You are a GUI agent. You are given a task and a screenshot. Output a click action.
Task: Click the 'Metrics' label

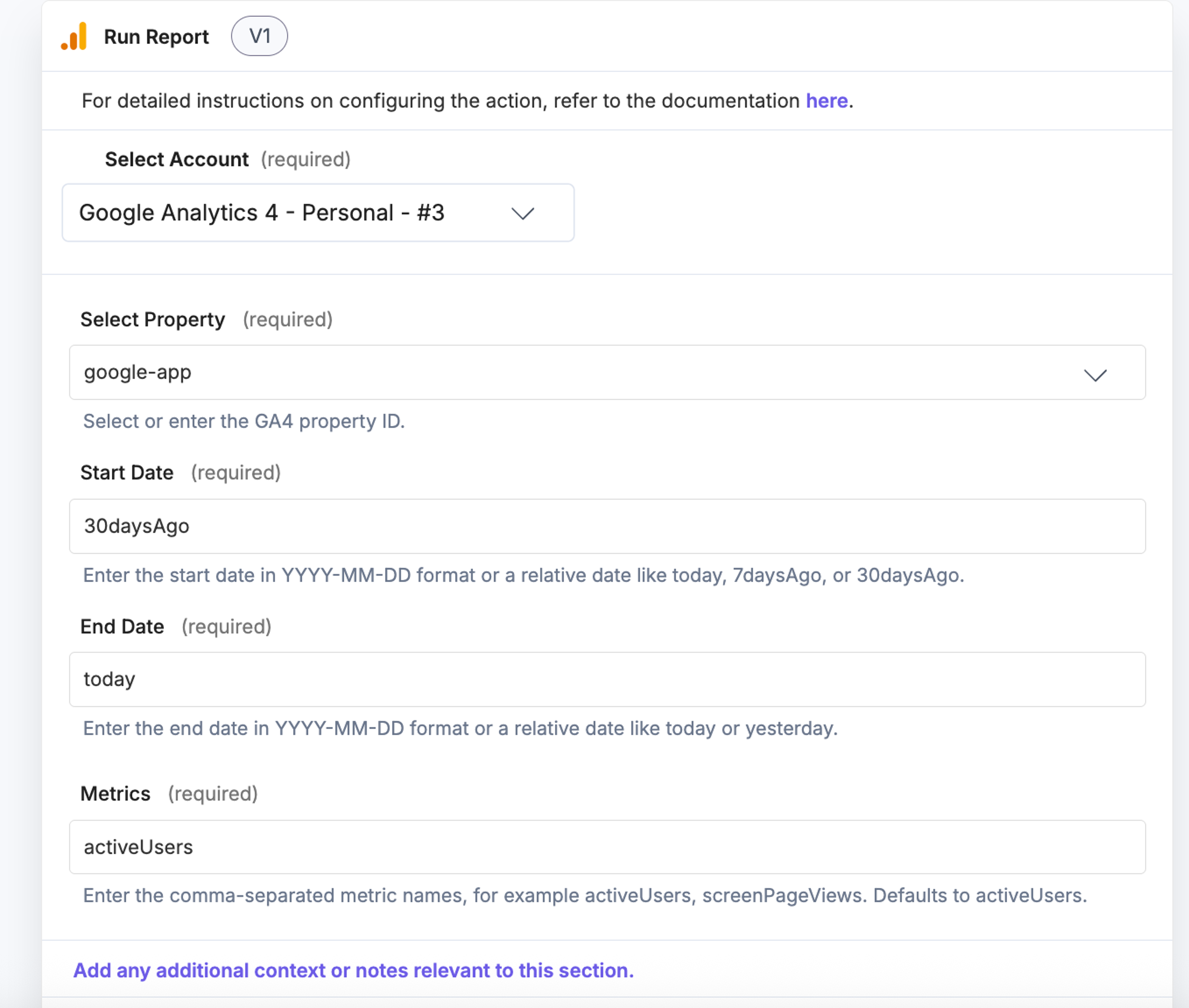(x=115, y=794)
